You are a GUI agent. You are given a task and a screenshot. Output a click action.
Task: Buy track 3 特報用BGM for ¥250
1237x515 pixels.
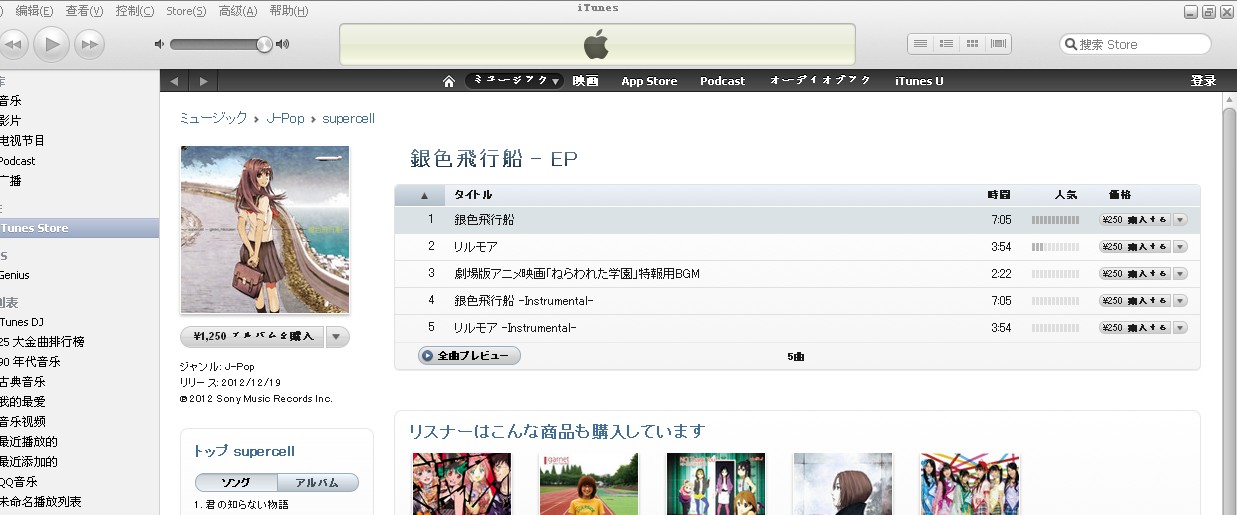[x=1134, y=274]
